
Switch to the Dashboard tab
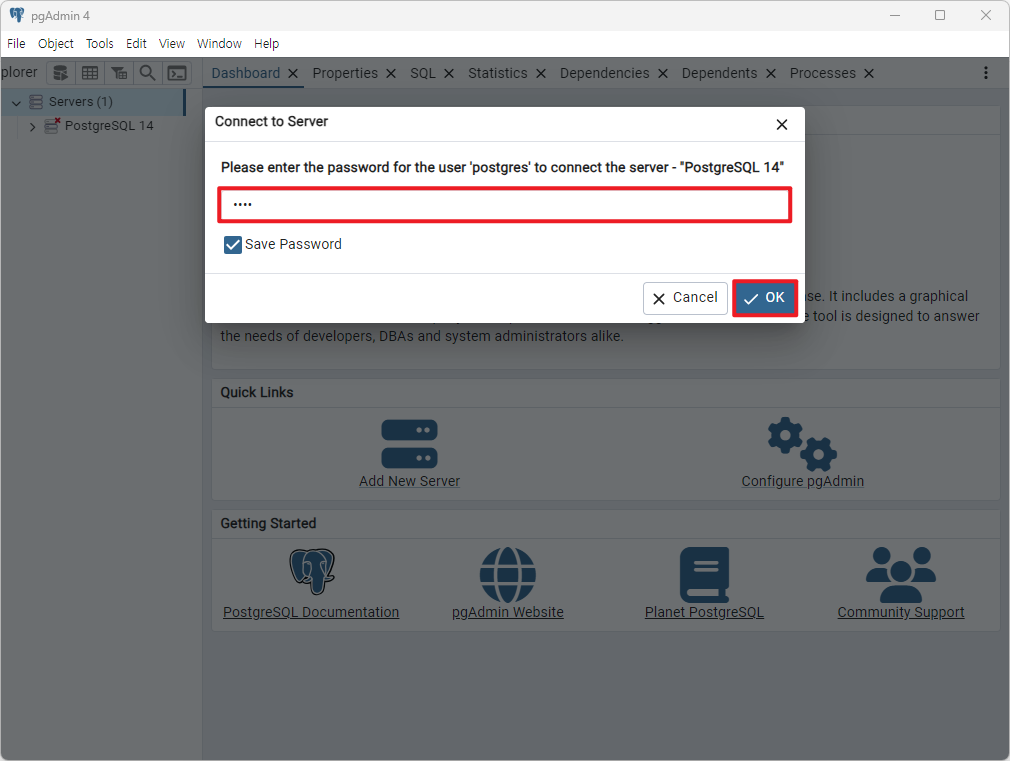click(x=245, y=73)
